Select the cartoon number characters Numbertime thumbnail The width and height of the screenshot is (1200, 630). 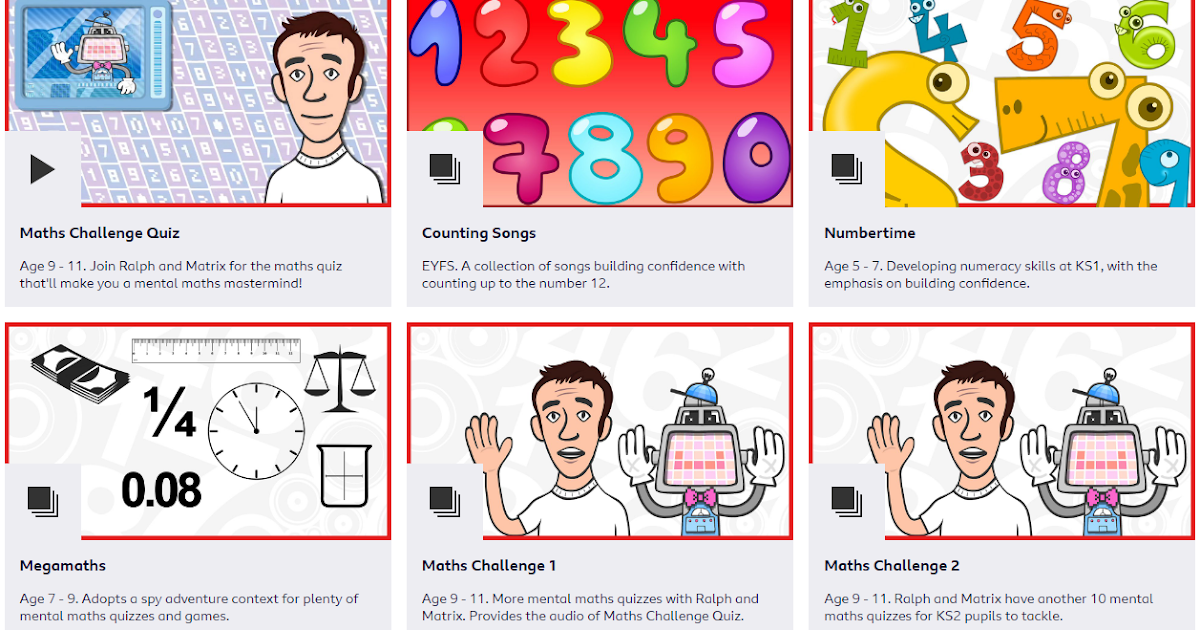[1002, 103]
